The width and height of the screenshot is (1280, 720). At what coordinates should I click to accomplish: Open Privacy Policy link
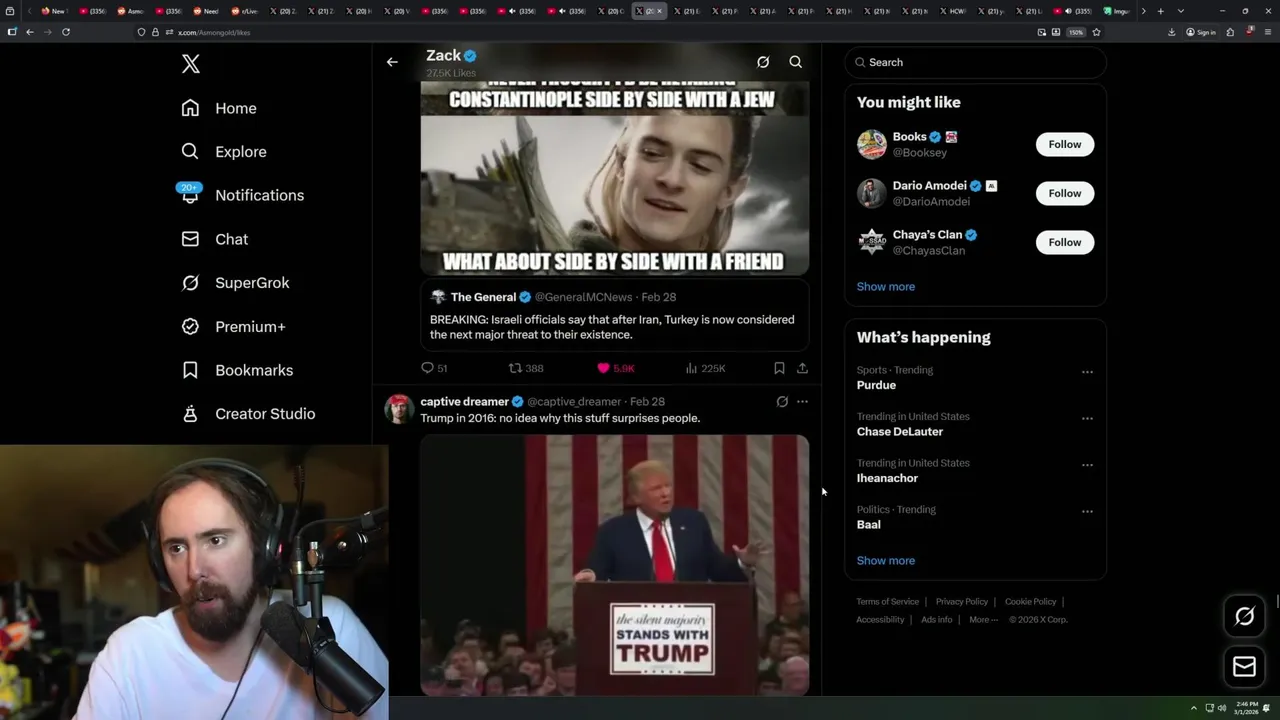pos(962,602)
